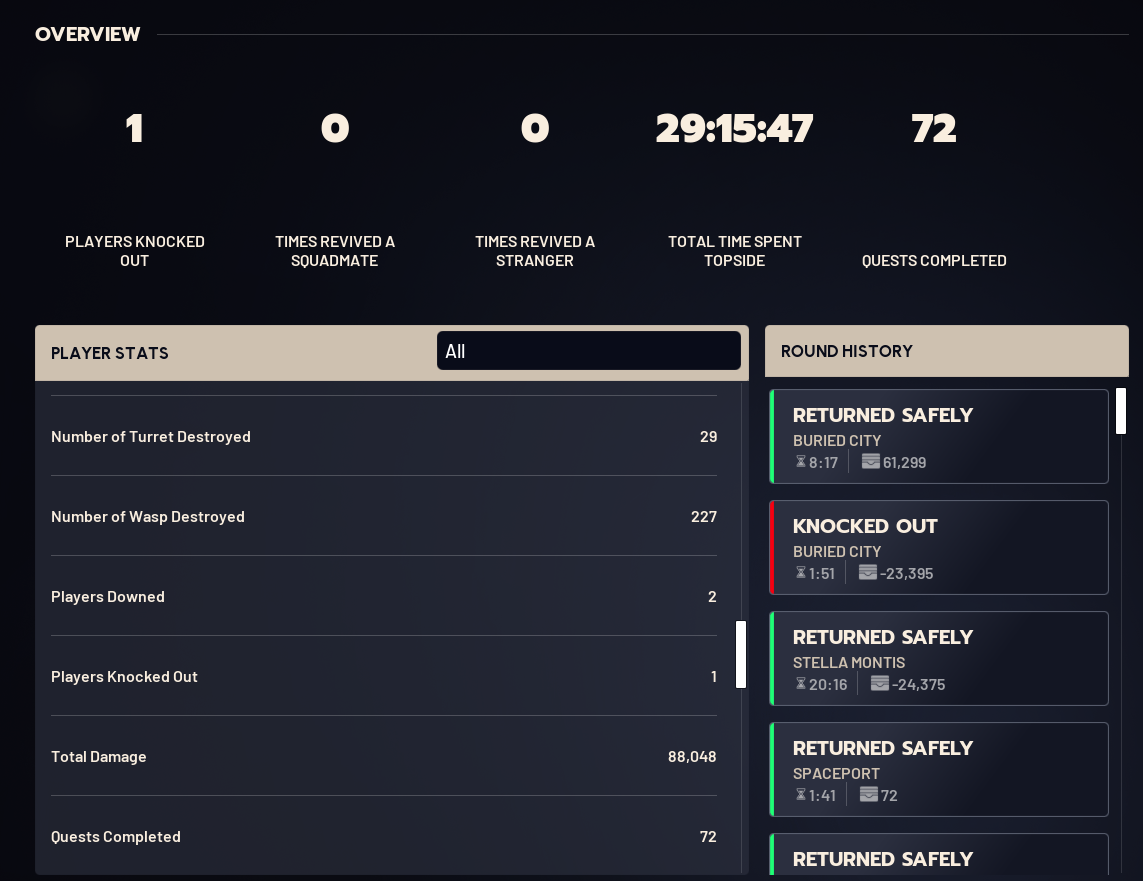
Task: Select the Quests Completed stat row
Action: [384, 837]
